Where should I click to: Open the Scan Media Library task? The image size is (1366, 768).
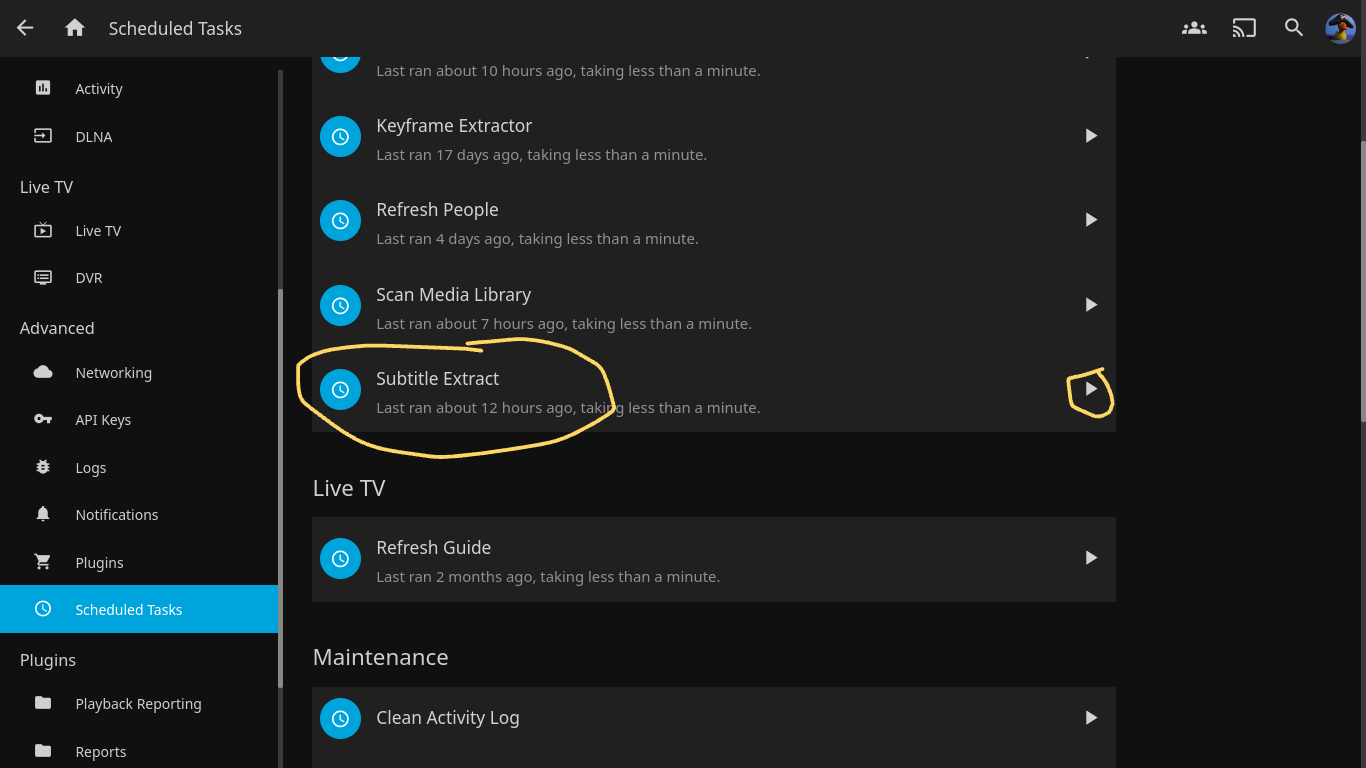coord(453,295)
